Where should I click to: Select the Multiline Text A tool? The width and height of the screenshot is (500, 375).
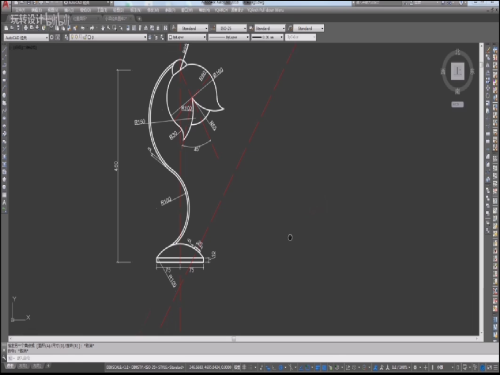click(4, 202)
